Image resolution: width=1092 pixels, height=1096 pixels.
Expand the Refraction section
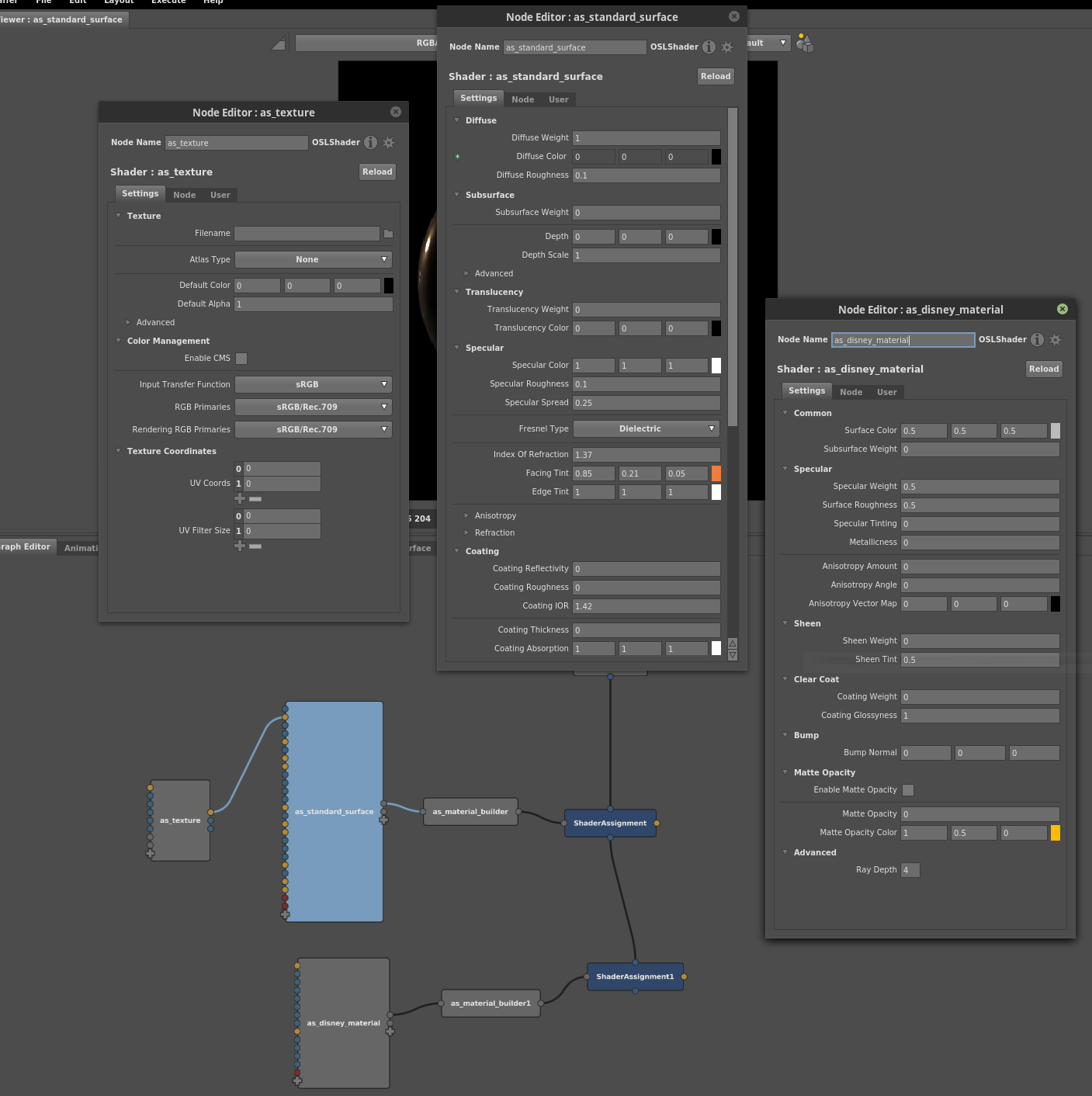(x=466, y=532)
